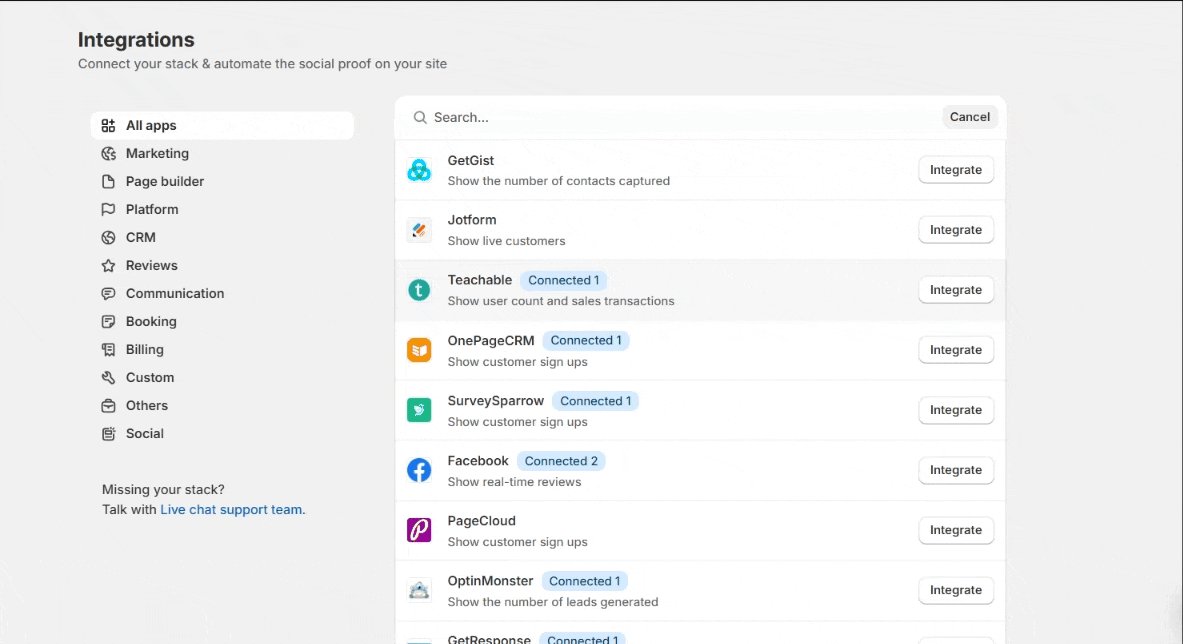1183x644 pixels.
Task: Click Integrate for Teachable
Action: (956, 290)
